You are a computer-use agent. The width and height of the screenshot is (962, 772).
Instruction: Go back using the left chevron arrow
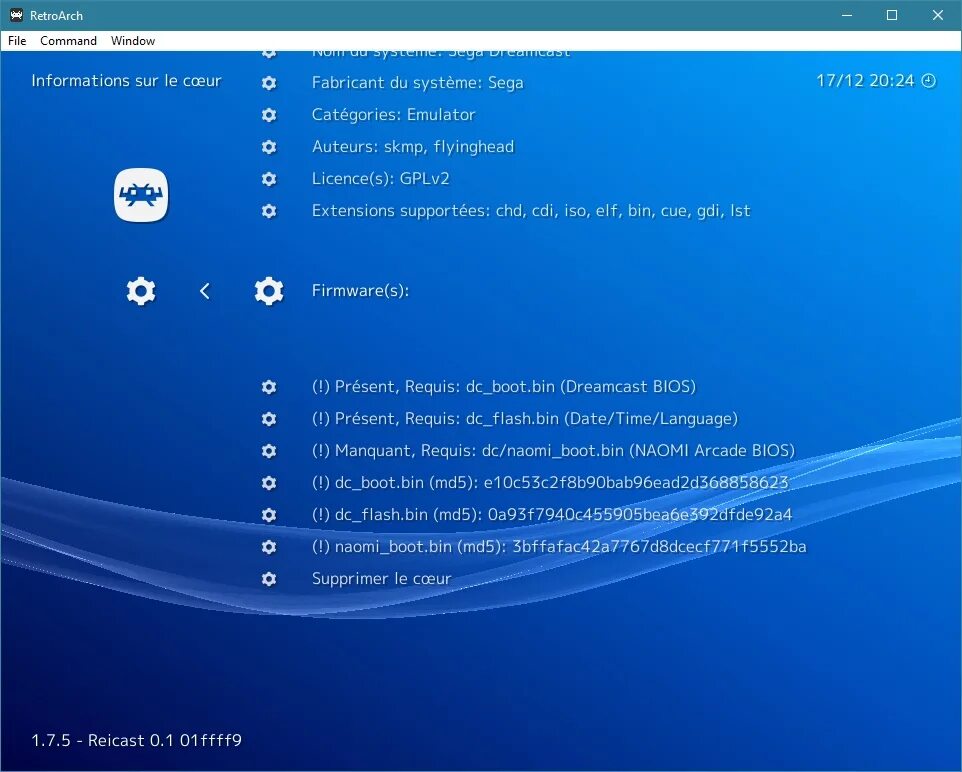(205, 291)
